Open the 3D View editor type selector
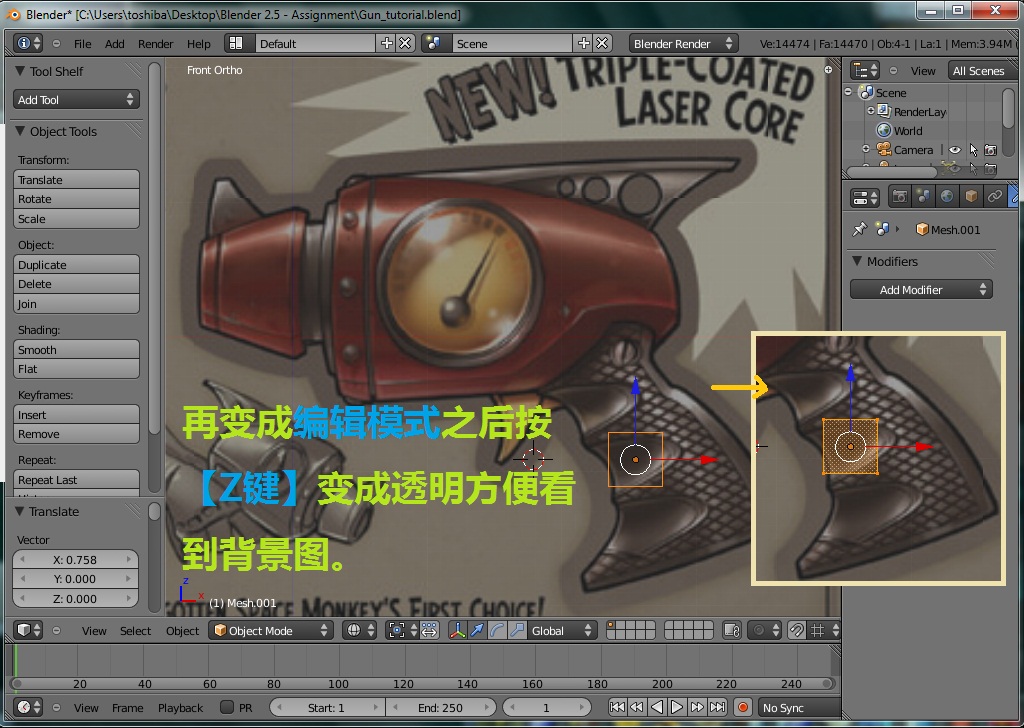1024x728 pixels. tap(28, 630)
